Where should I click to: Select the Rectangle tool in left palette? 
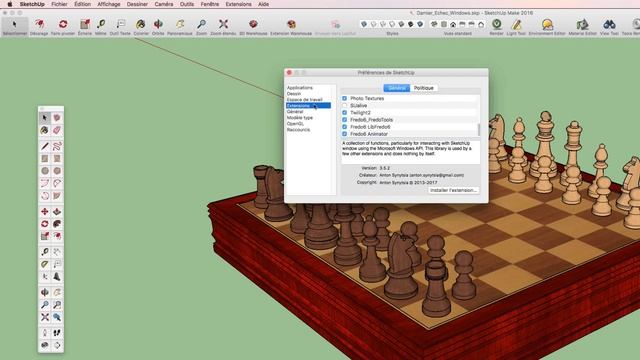click(45, 158)
